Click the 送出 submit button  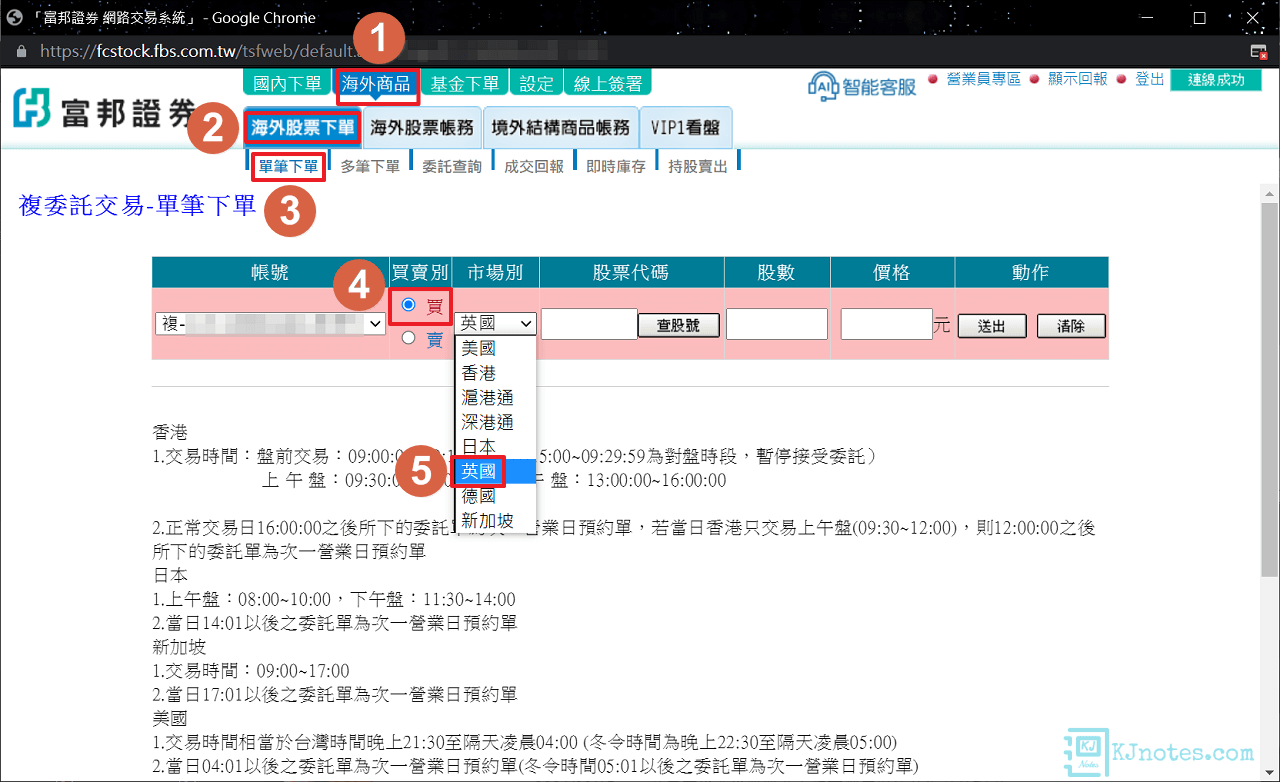[x=992, y=326]
